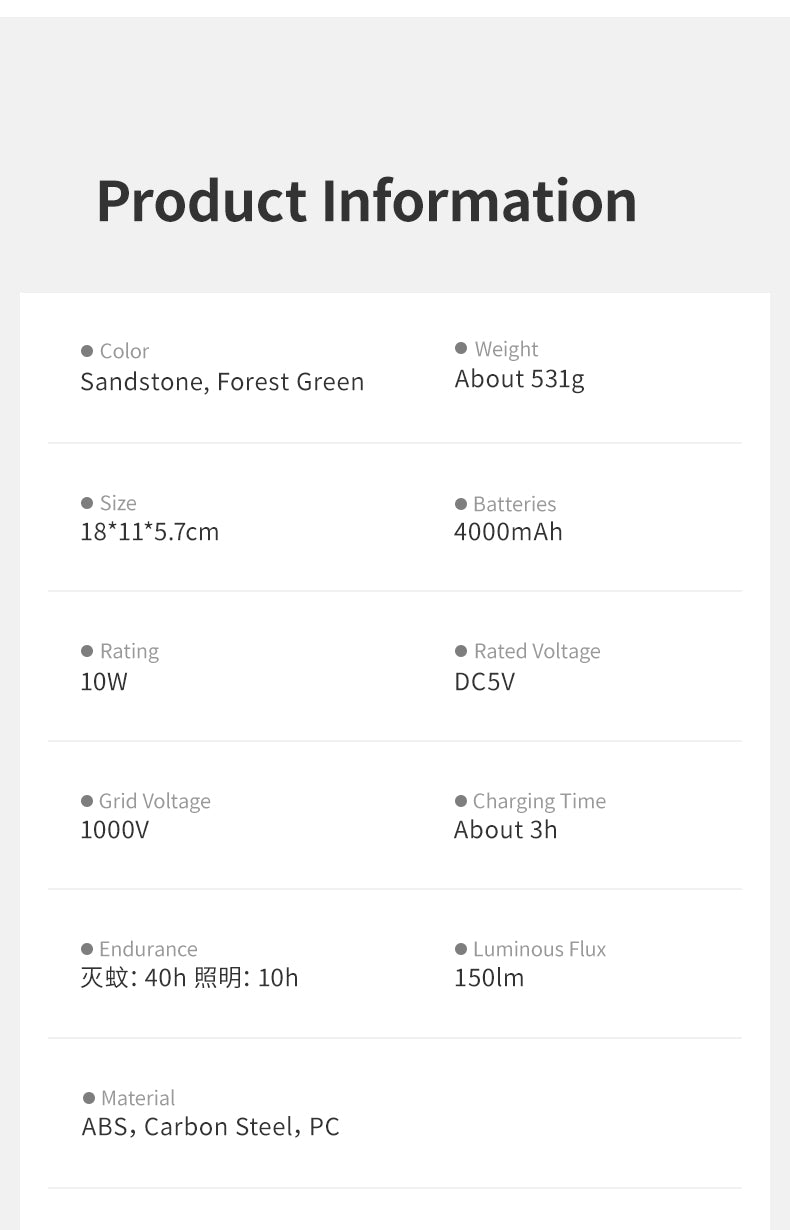Screen dimensions: 790x1230
Task: Click the 150lm luminous flux value
Action: tap(489, 978)
